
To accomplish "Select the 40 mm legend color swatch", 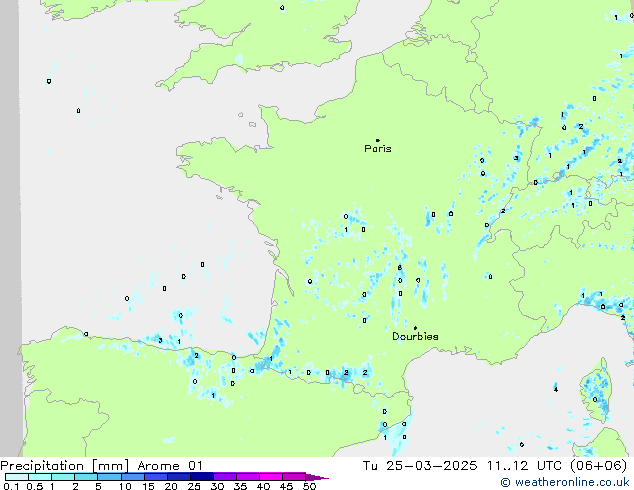I will pos(272,477).
